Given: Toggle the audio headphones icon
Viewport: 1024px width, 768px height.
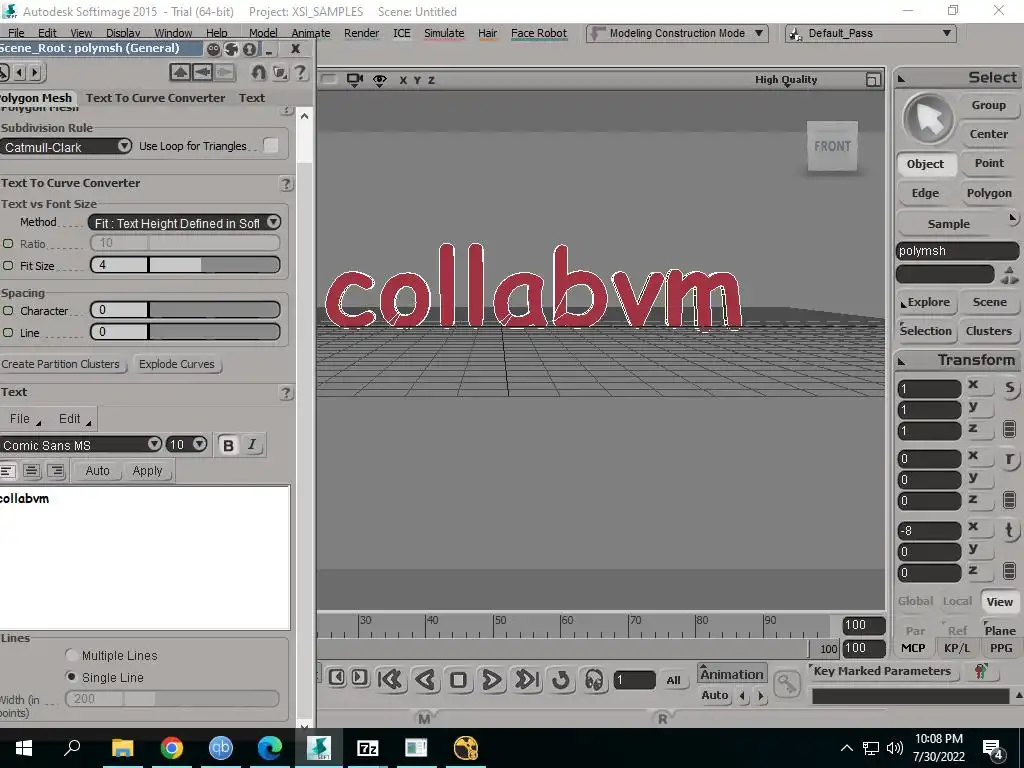Looking at the screenshot, I should (x=594, y=680).
